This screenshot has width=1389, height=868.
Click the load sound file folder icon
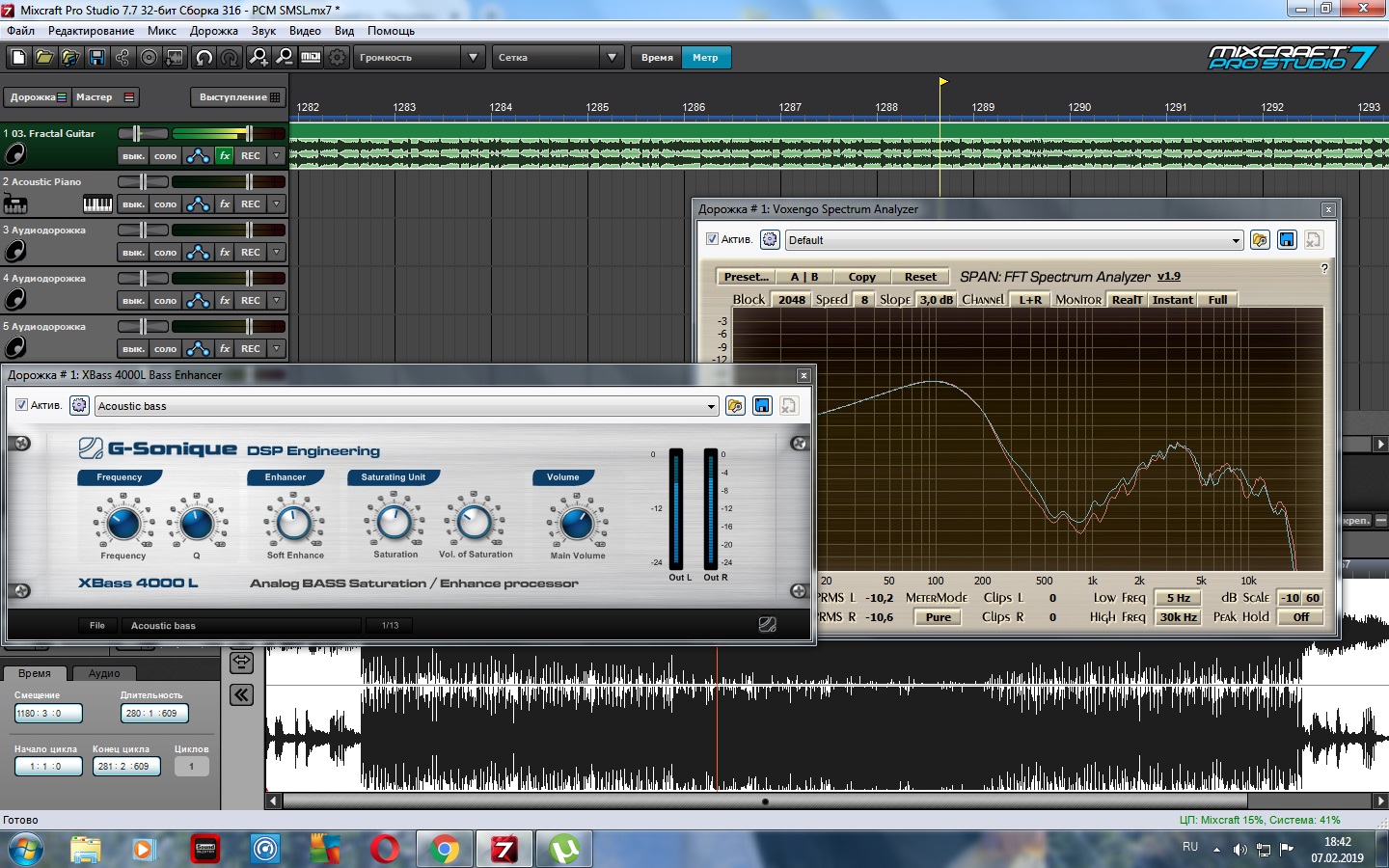pos(70,58)
